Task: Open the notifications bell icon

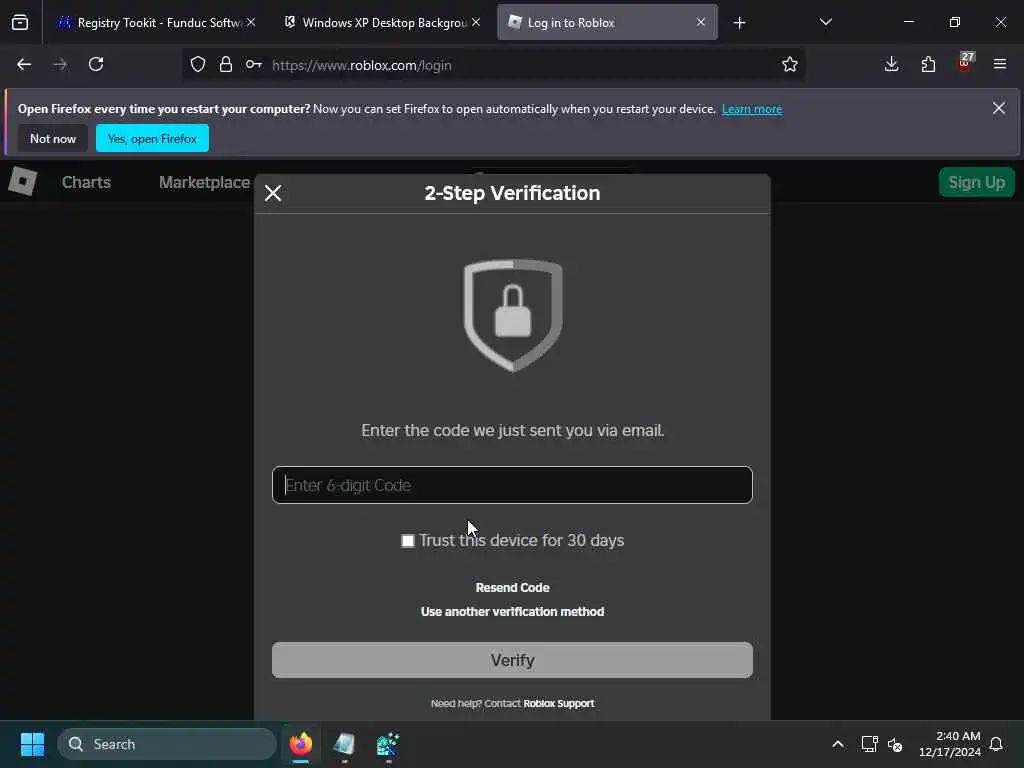Action: click(996, 744)
